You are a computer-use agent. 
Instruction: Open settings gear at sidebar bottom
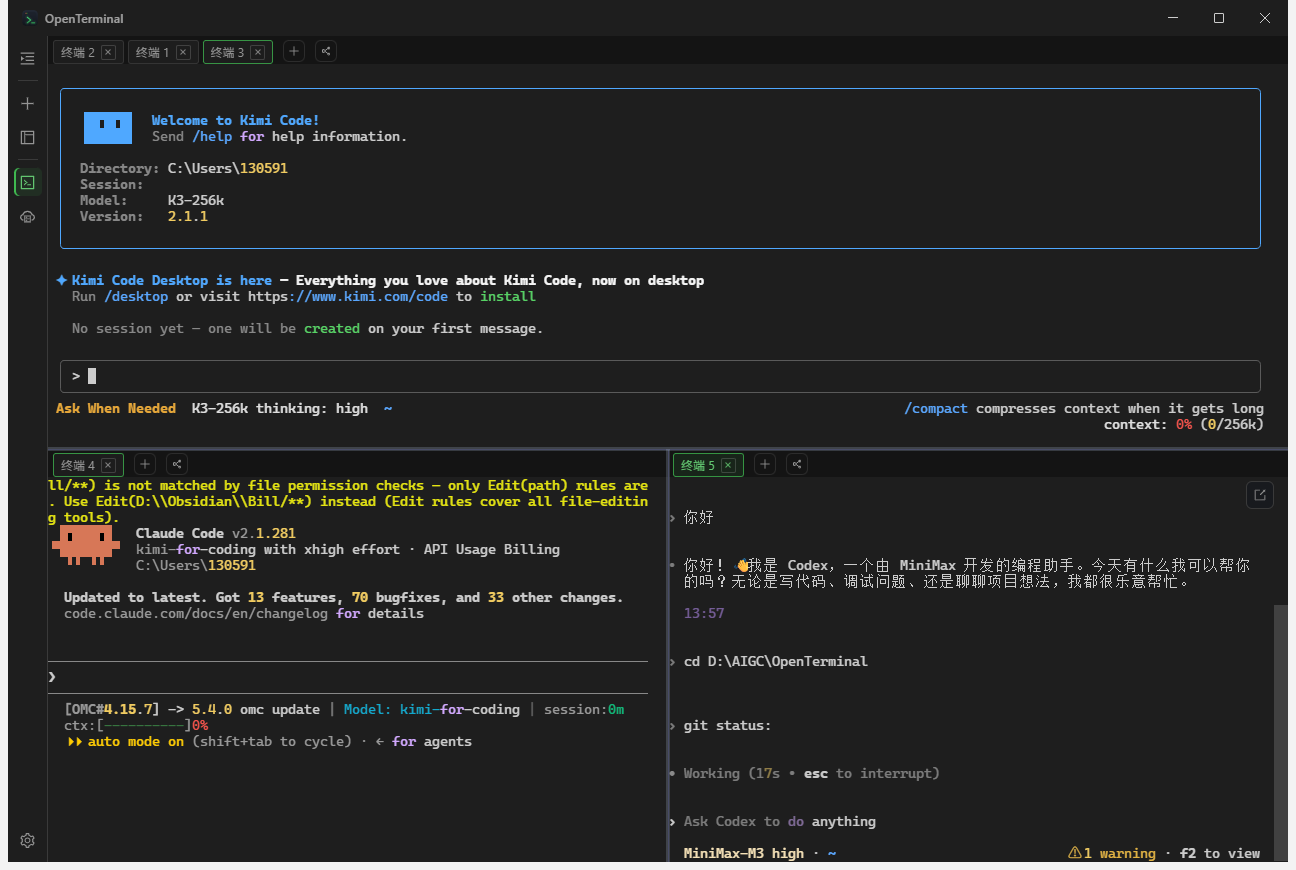[x=27, y=840]
